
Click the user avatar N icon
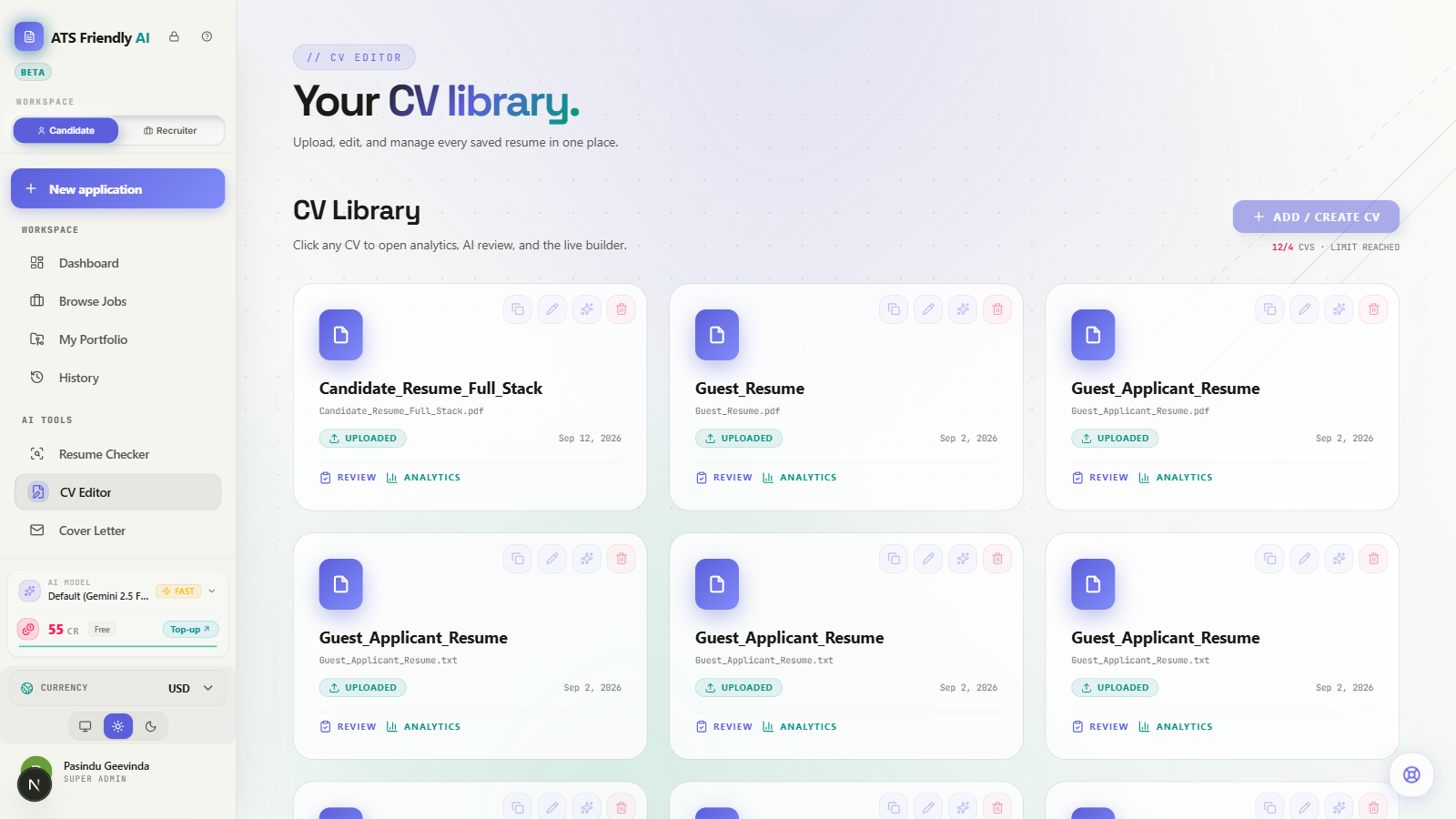click(35, 784)
